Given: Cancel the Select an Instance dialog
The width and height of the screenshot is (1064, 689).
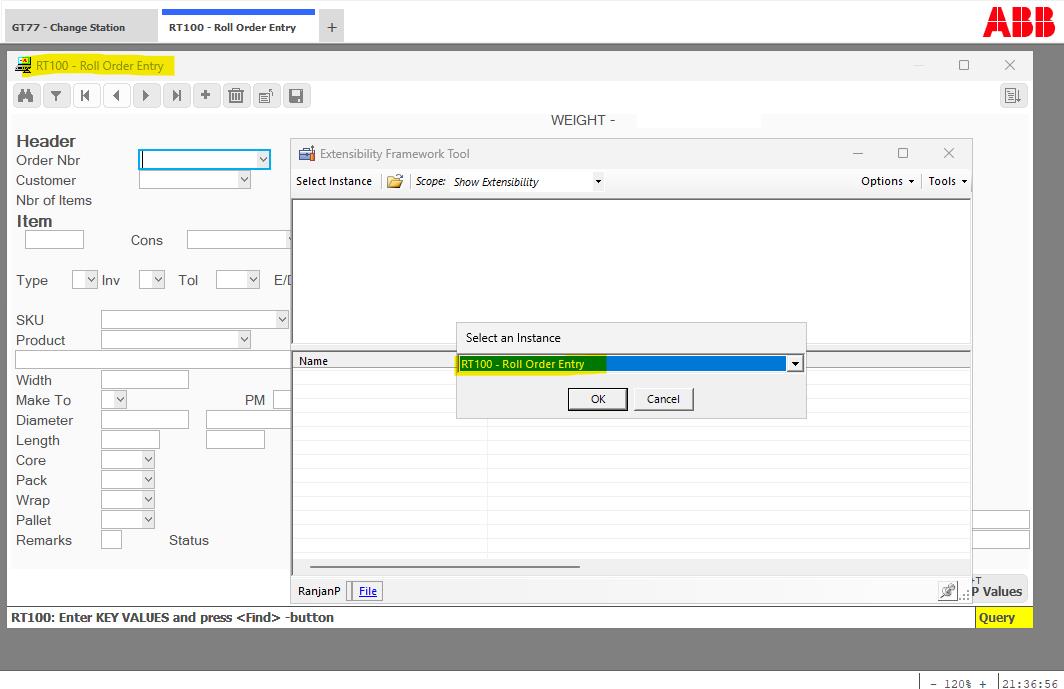Looking at the screenshot, I should click(663, 398).
